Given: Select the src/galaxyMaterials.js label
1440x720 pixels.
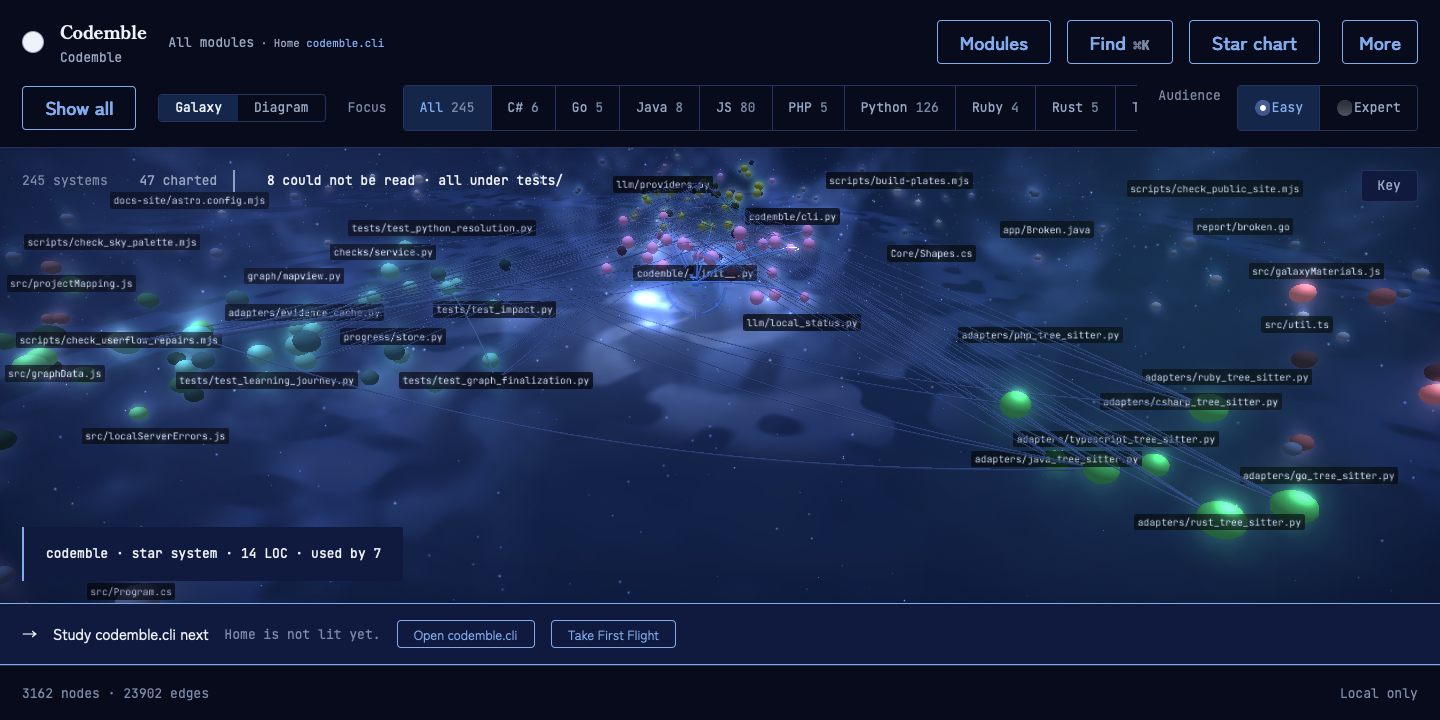Looking at the screenshot, I should pos(1316,271).
